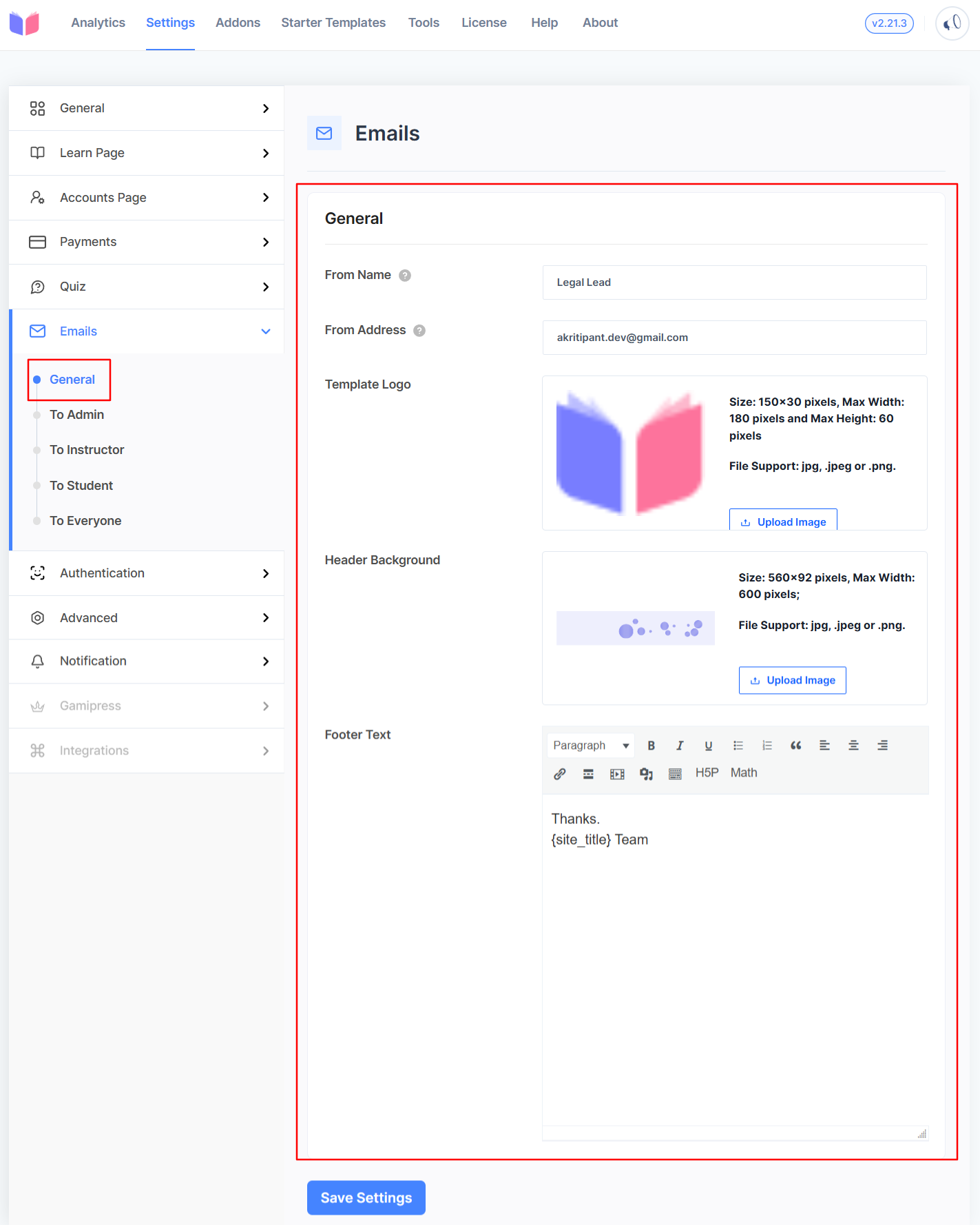Select To Admin email settings

(76, 415)
